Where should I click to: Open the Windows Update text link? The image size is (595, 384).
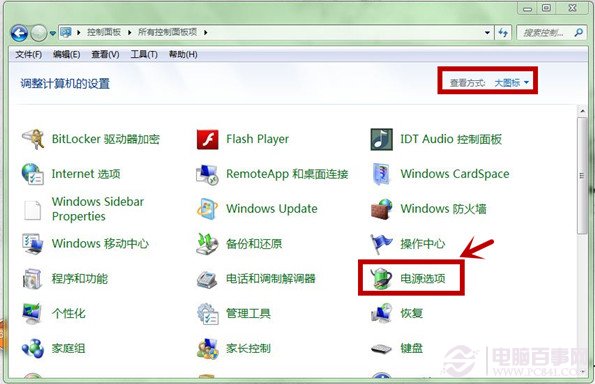[272, 209]
